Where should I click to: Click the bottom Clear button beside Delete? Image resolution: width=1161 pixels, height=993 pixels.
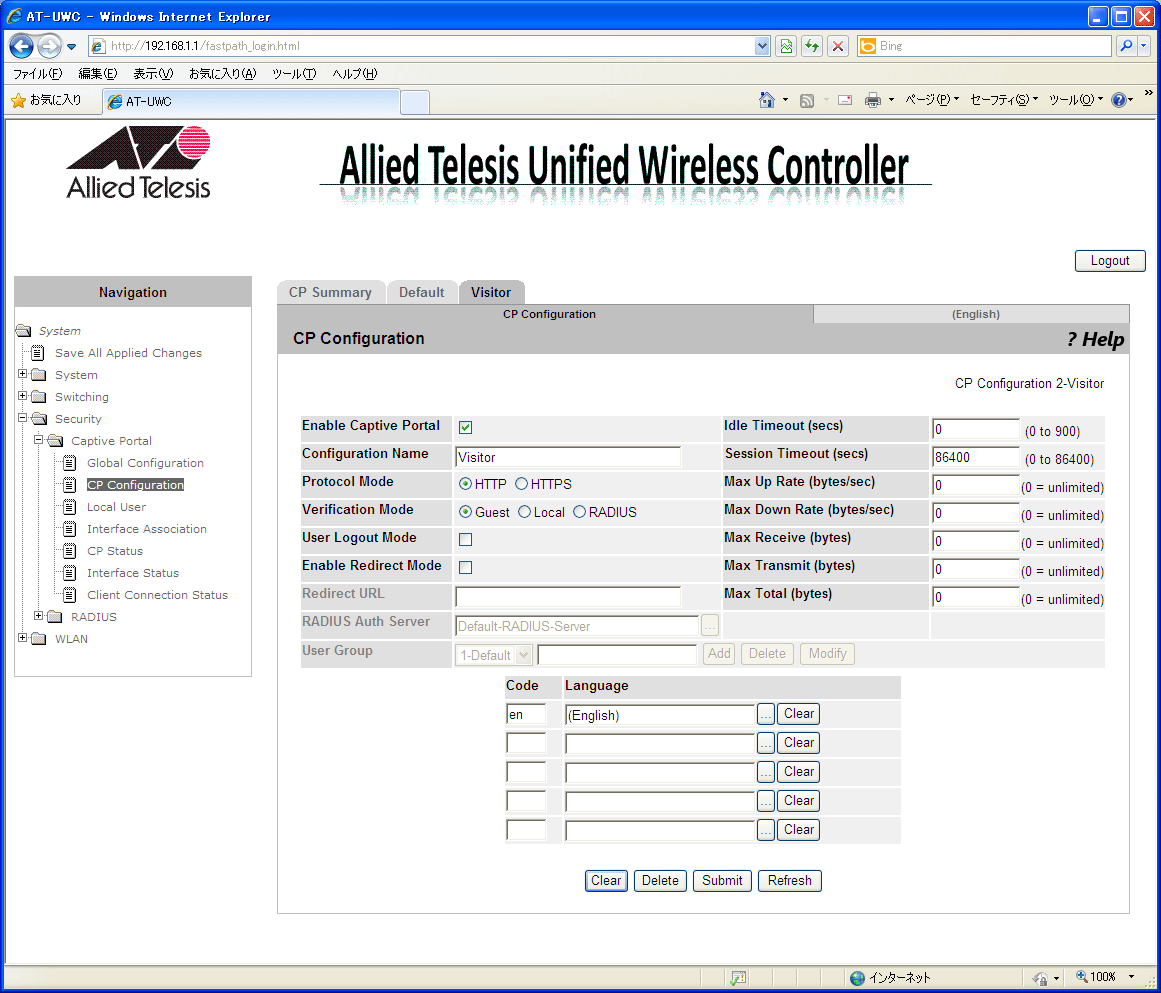(x=606, y=880)
